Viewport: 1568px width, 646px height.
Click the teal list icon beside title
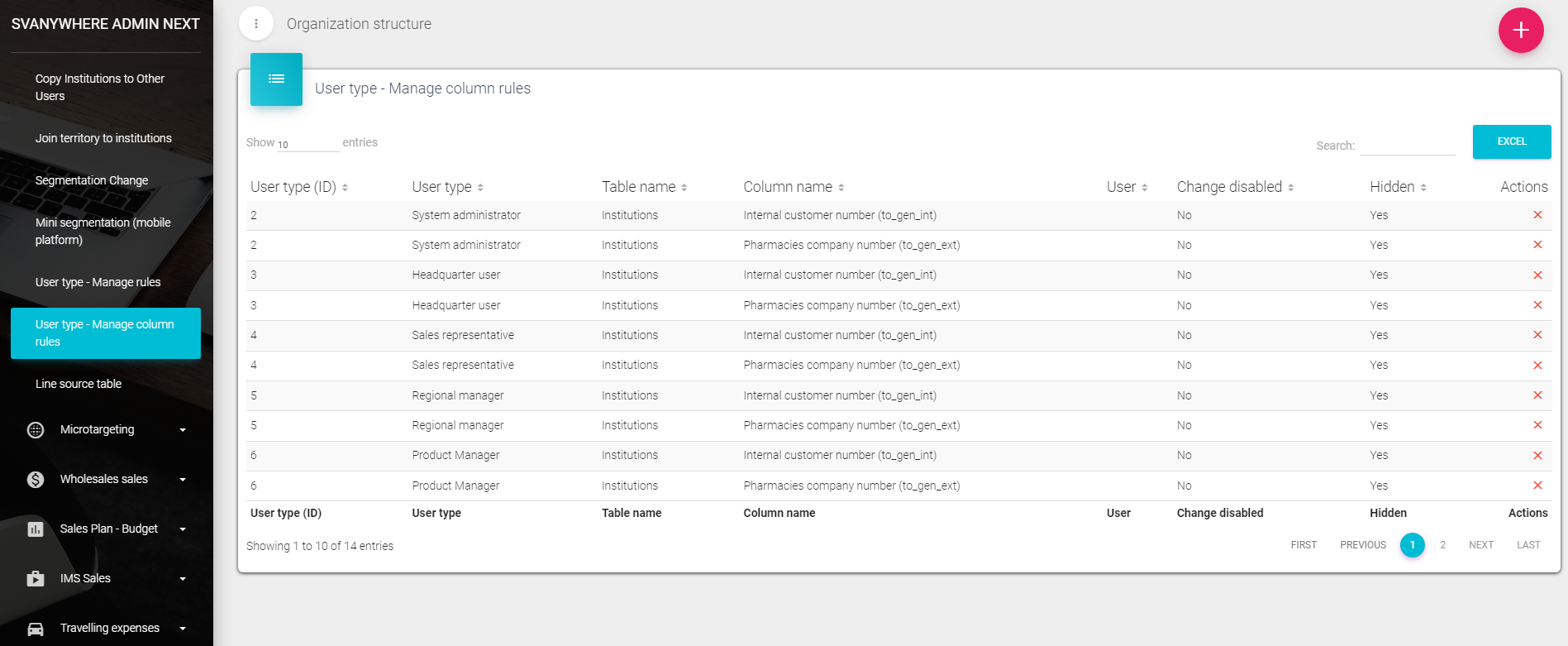(x=276, y=79)
